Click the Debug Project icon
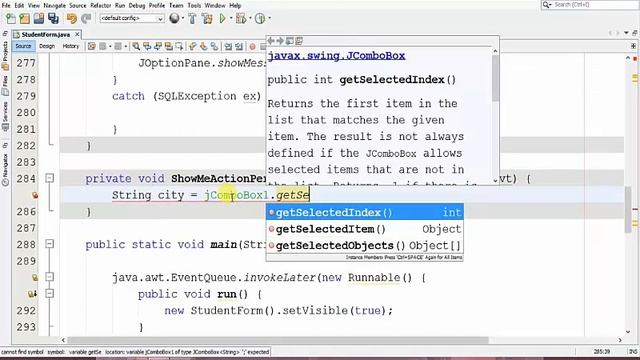This screenshot has height=360, width=640. (241, 18)
